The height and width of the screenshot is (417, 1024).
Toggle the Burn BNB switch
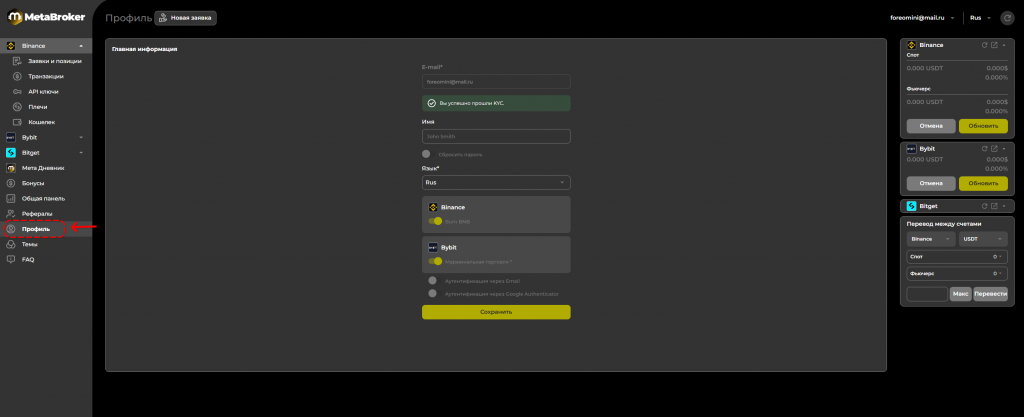click(436, 221)
